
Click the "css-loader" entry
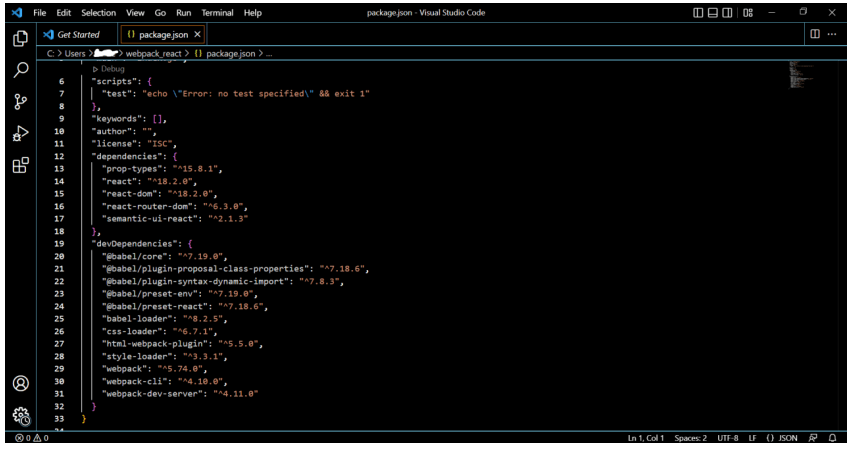(159, 331)
